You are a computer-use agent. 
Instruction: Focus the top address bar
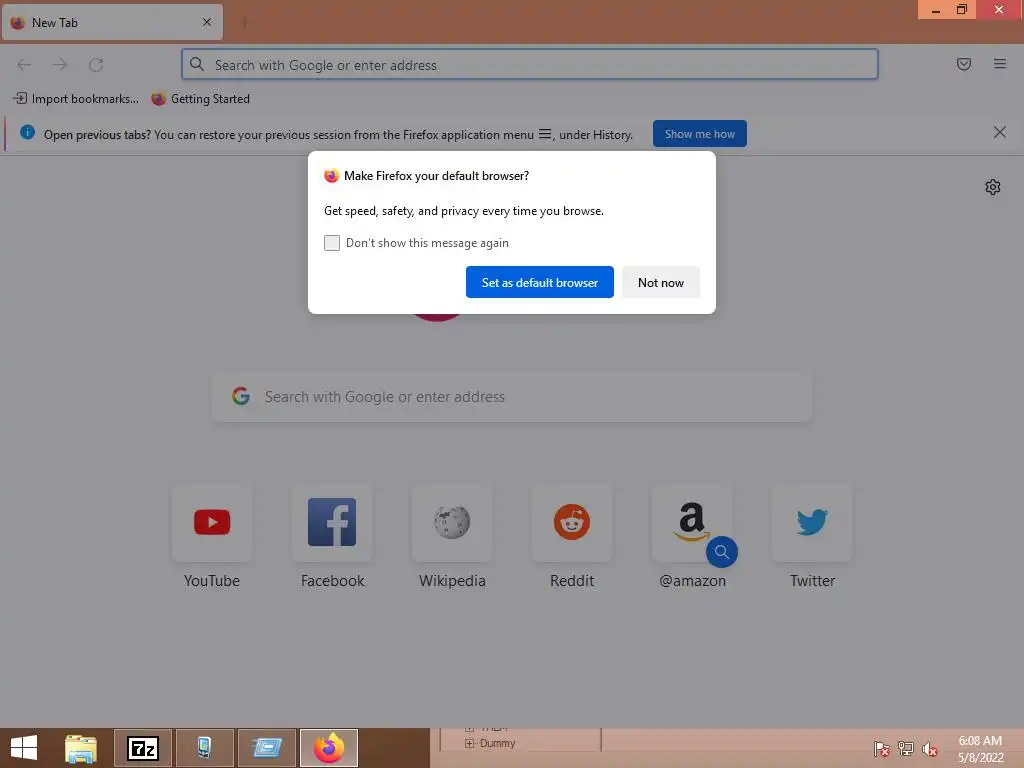pos(530,65)
